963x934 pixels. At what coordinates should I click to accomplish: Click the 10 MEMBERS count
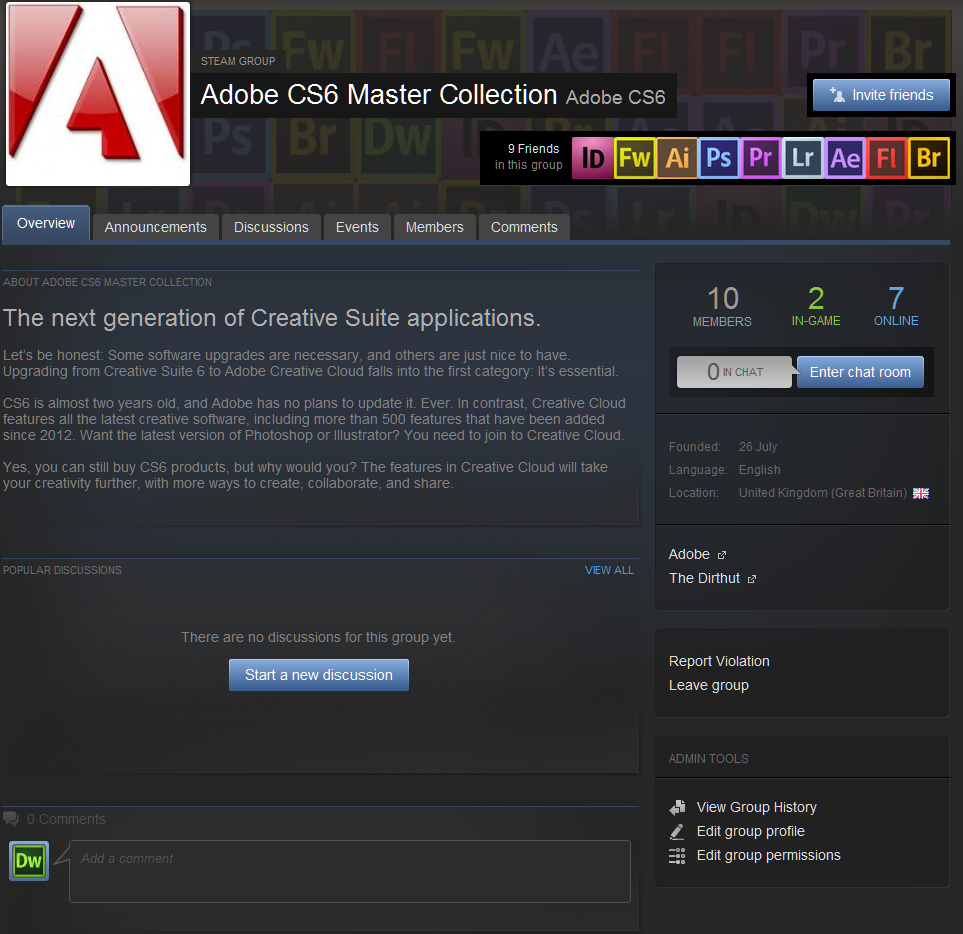[x=722, y=306]
